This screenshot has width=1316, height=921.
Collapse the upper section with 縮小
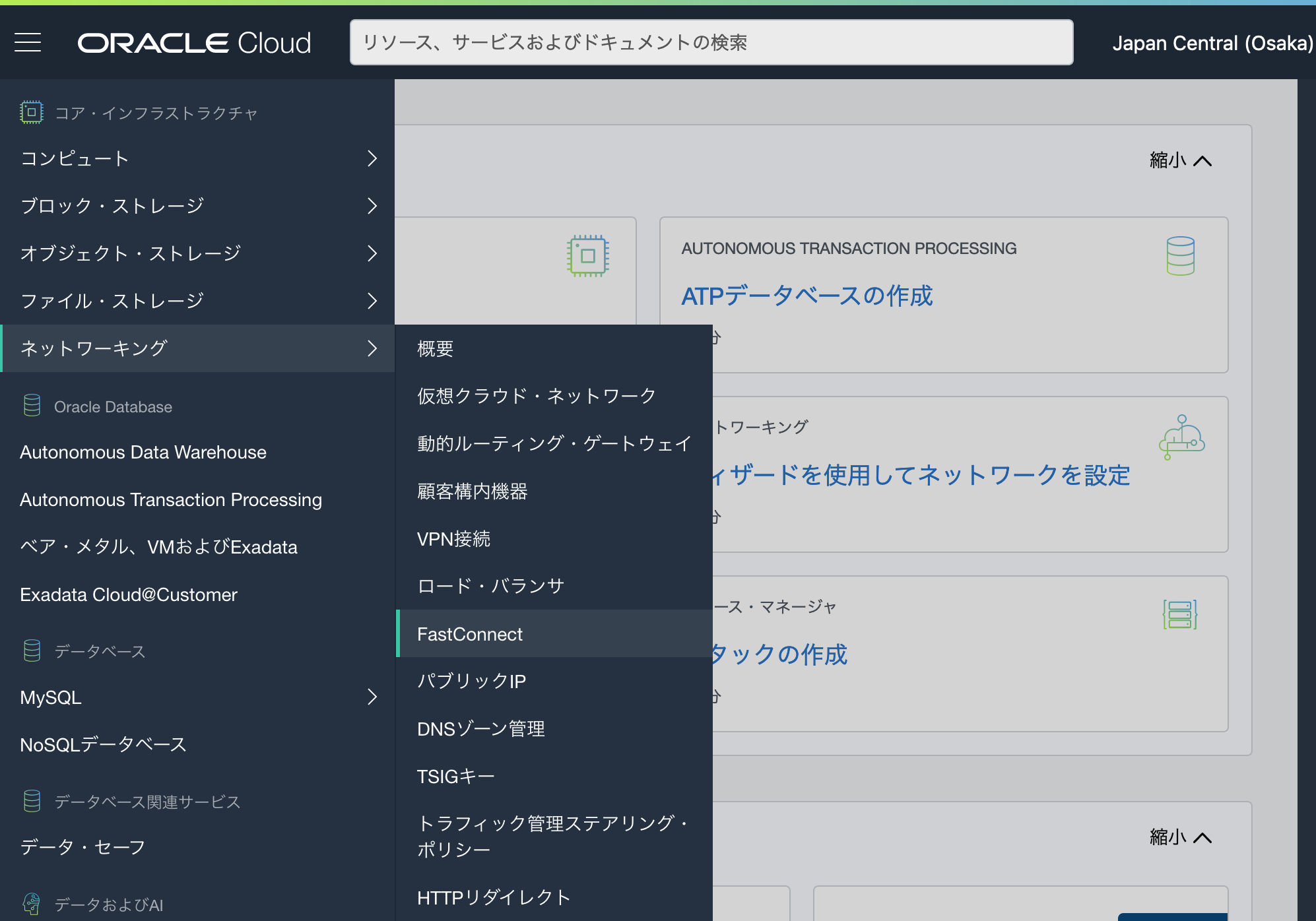(x=1181, y=160)
